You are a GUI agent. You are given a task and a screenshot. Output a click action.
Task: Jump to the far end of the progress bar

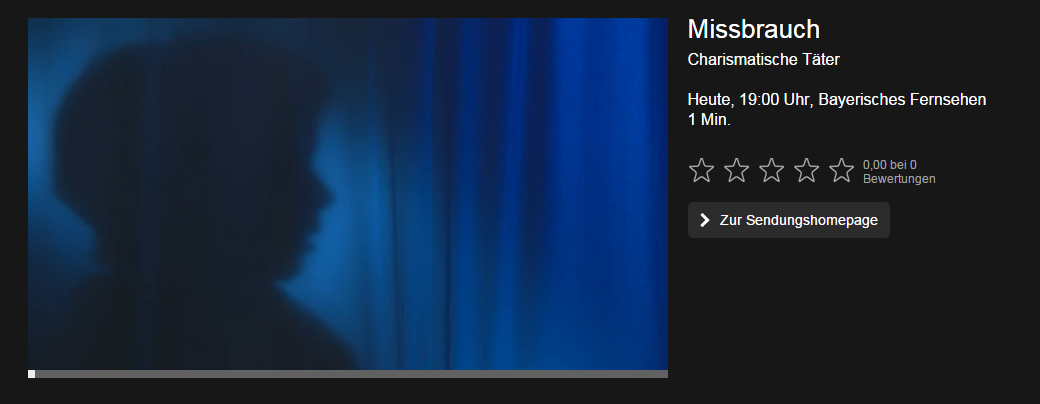[665, 374]
